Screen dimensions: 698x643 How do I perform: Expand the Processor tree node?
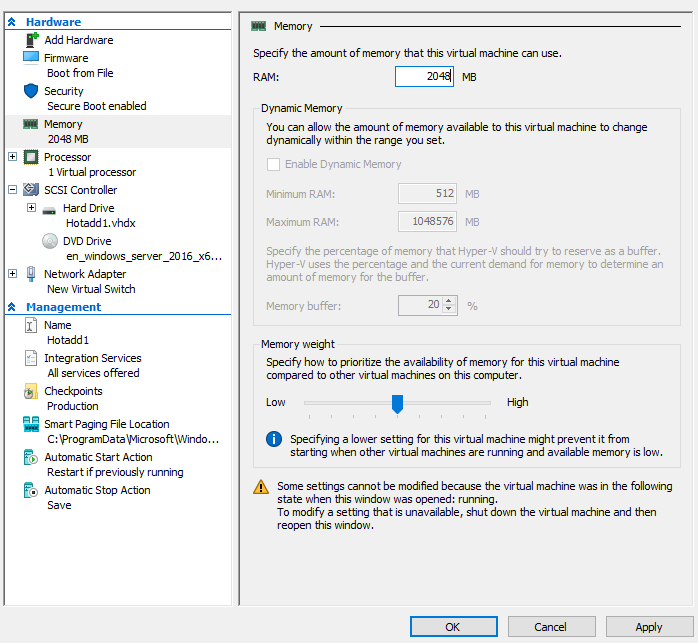coord(12,157)
